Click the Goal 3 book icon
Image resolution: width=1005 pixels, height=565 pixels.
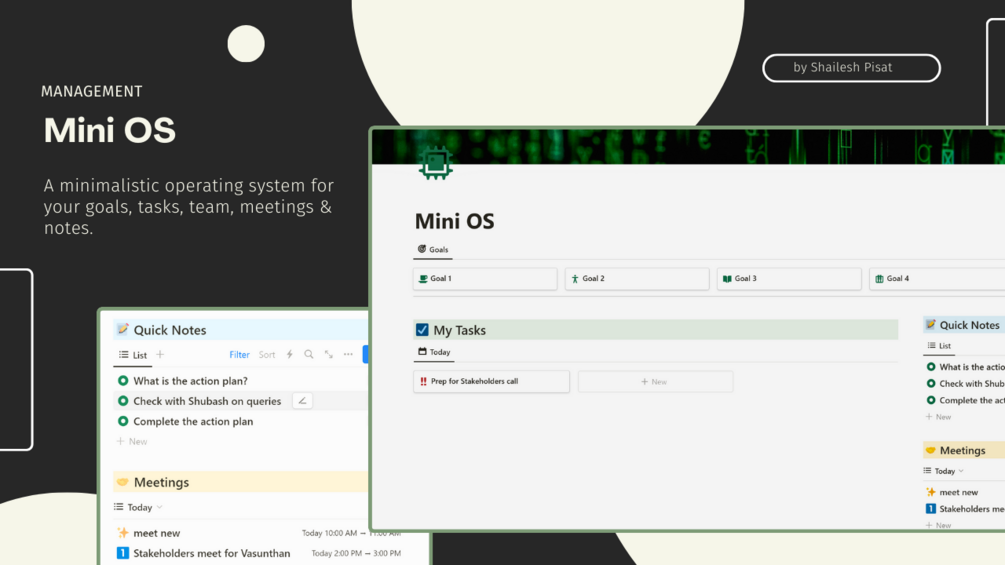[727, 279]
